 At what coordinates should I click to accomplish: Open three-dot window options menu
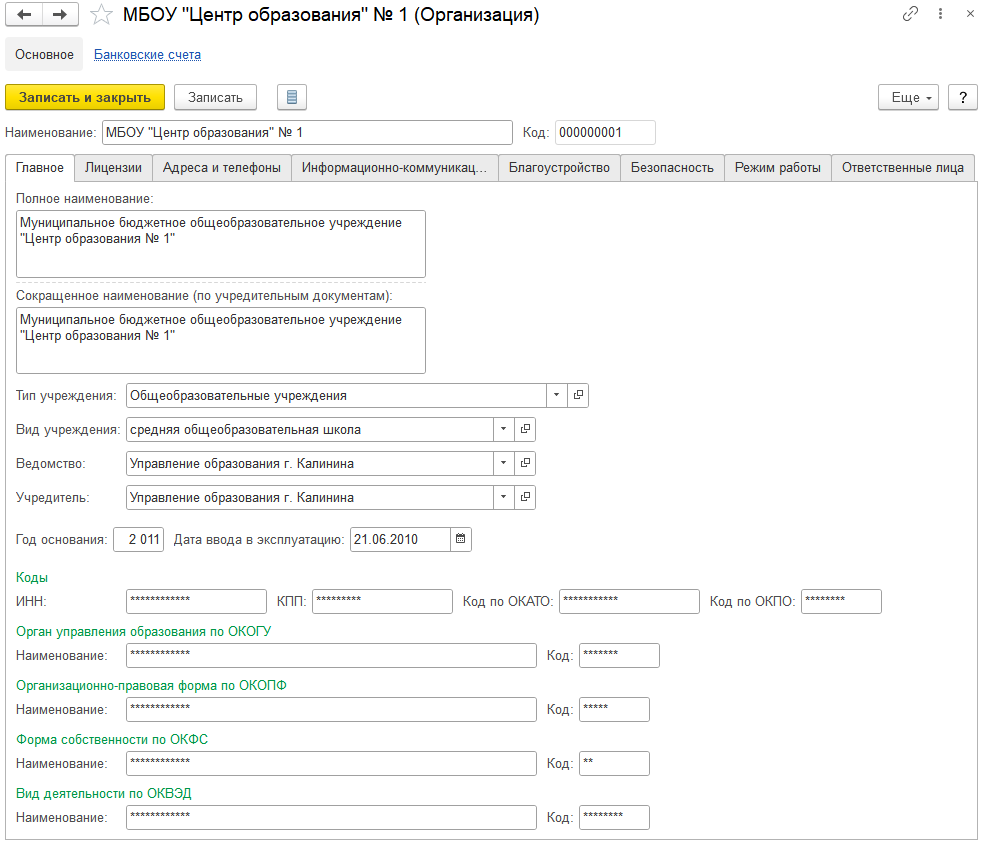(x=940, y=15)
